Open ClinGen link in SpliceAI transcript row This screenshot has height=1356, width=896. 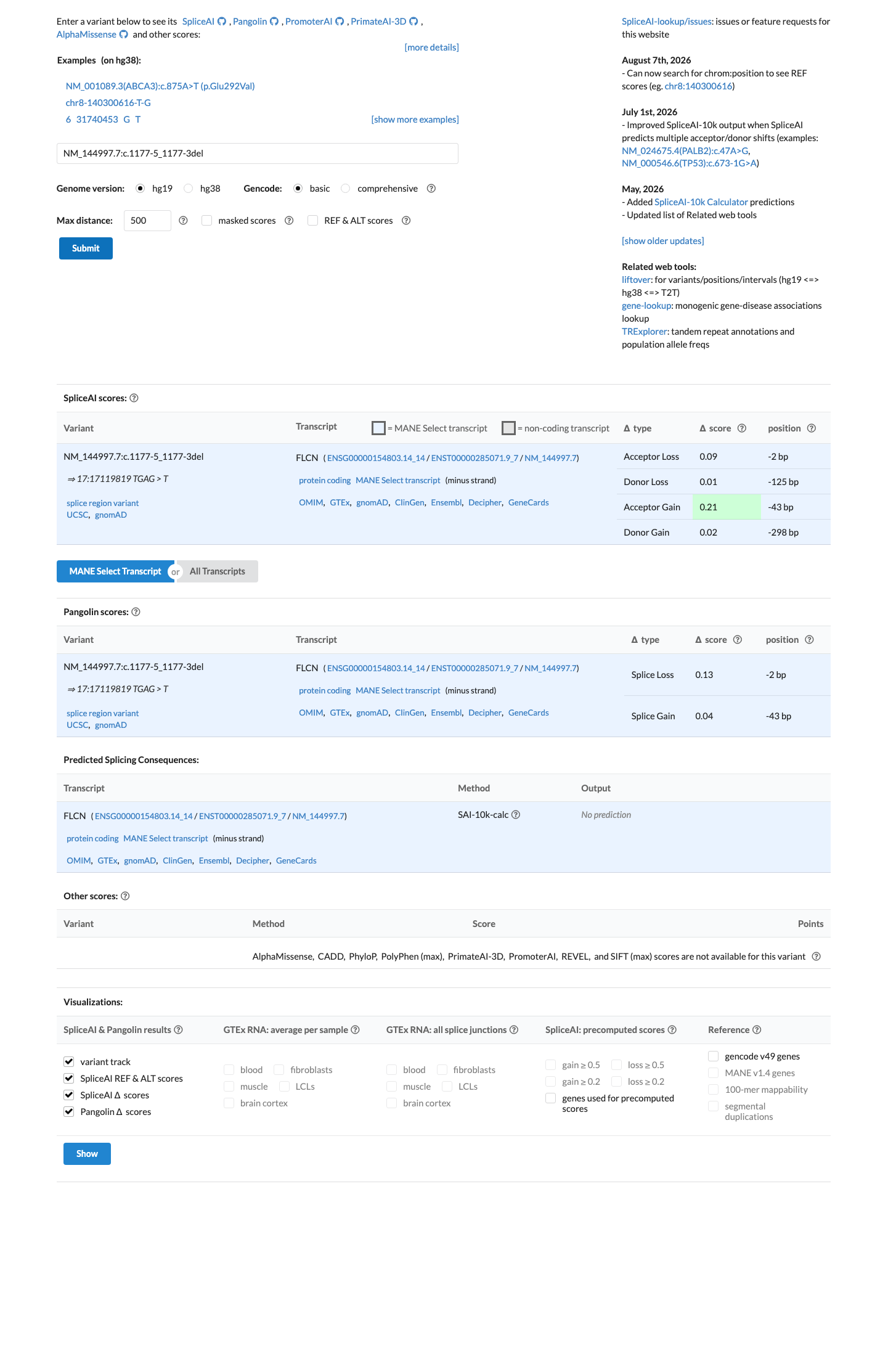(410, 503)
